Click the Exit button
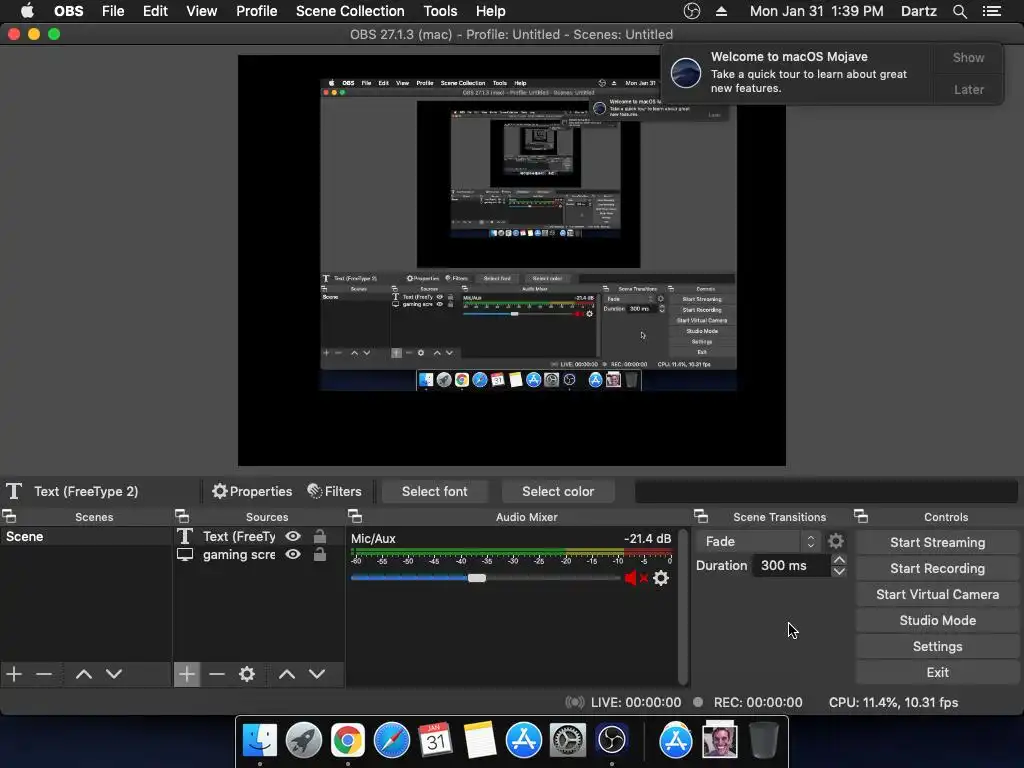Viewport: 1024px width, 768px height. (937, 673)
